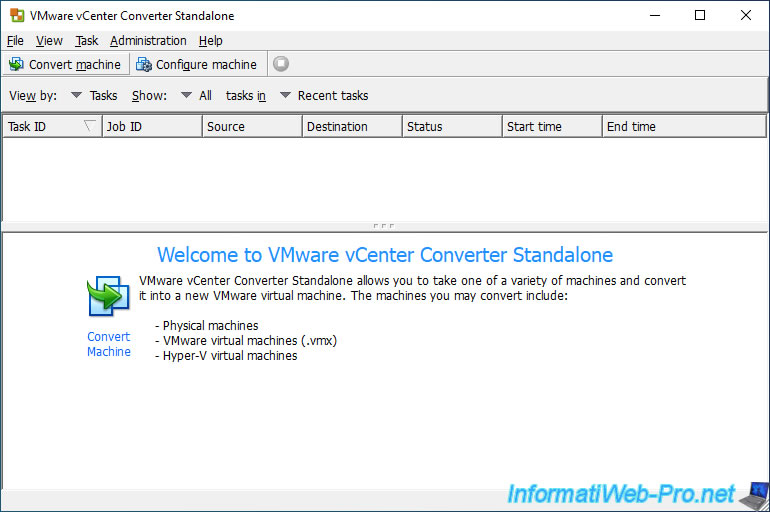770x512 pixels.
Task: Click the Convert Machine link text
Action: click(x=109, y=344)
